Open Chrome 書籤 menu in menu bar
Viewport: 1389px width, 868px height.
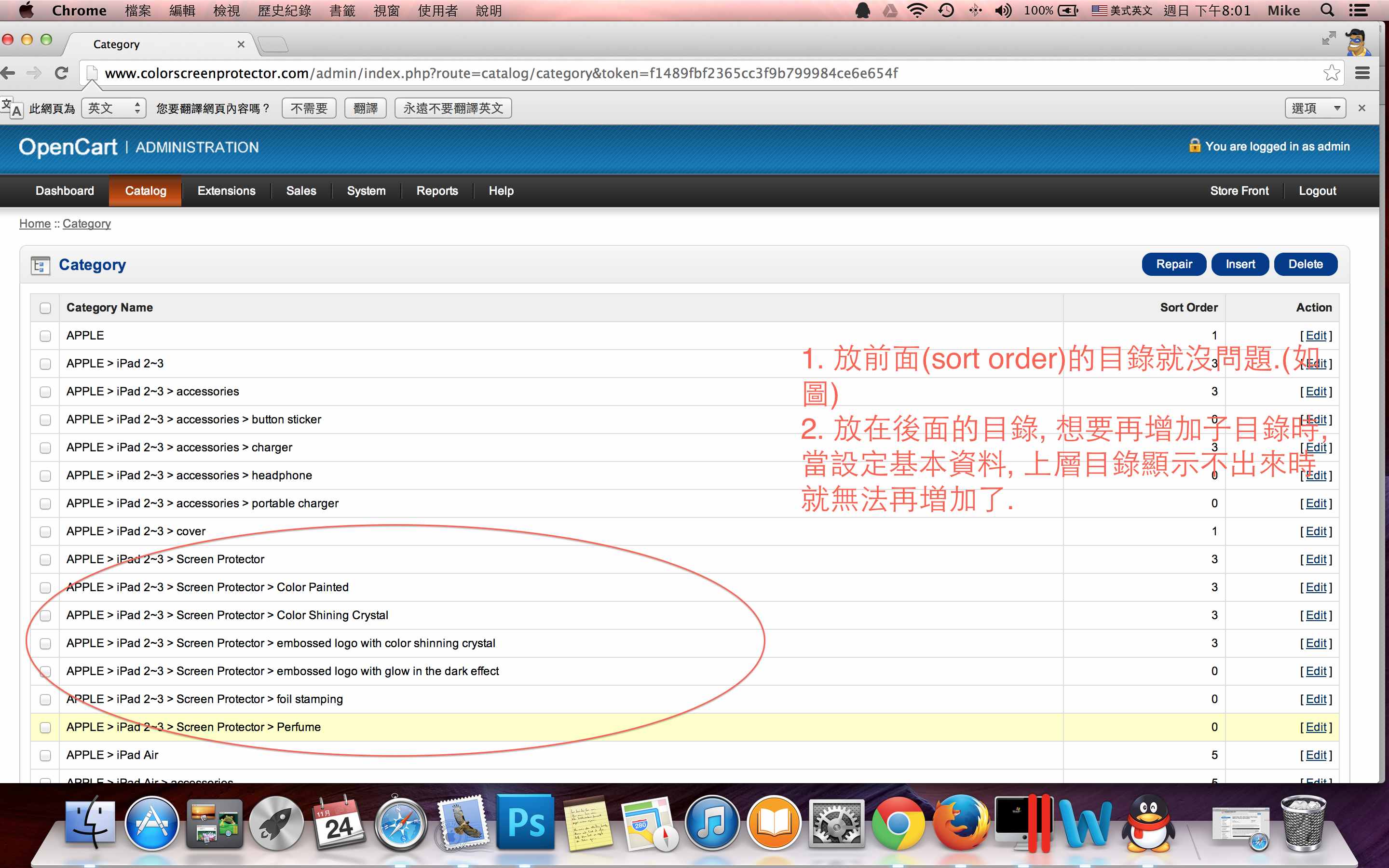342,10
